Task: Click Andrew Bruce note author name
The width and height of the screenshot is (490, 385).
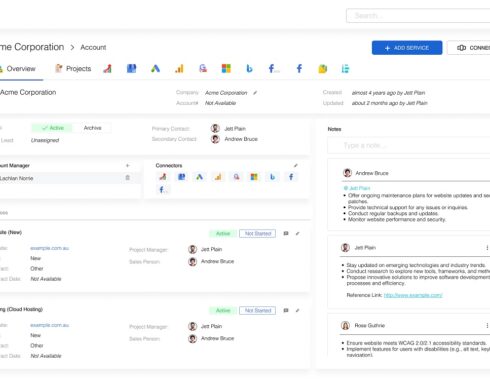Action: pyautogui.click(x=372, y=173)
